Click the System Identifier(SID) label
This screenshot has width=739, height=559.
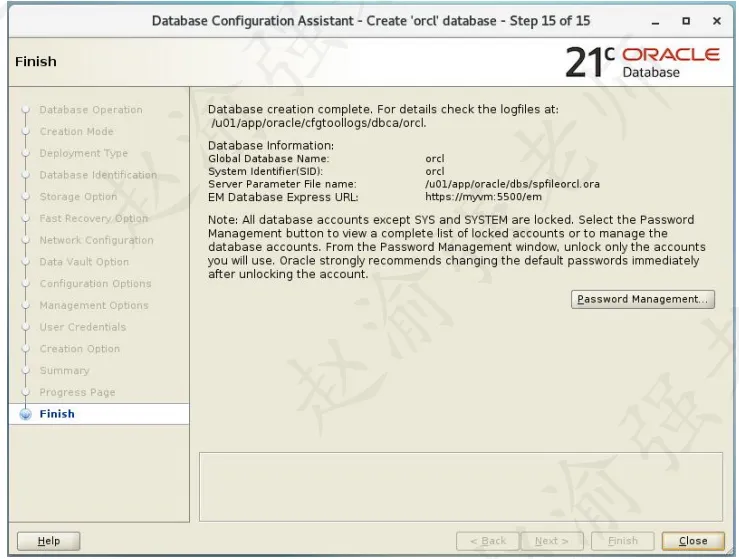[x=265, y=172]
